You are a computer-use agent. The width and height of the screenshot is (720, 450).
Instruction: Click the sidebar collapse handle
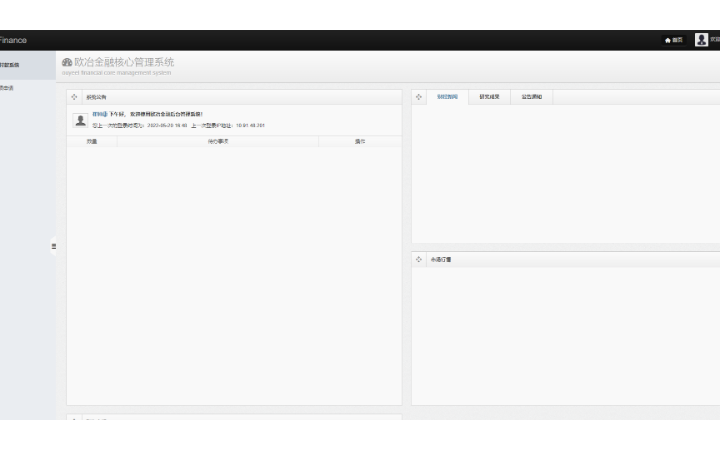[53, 247]
